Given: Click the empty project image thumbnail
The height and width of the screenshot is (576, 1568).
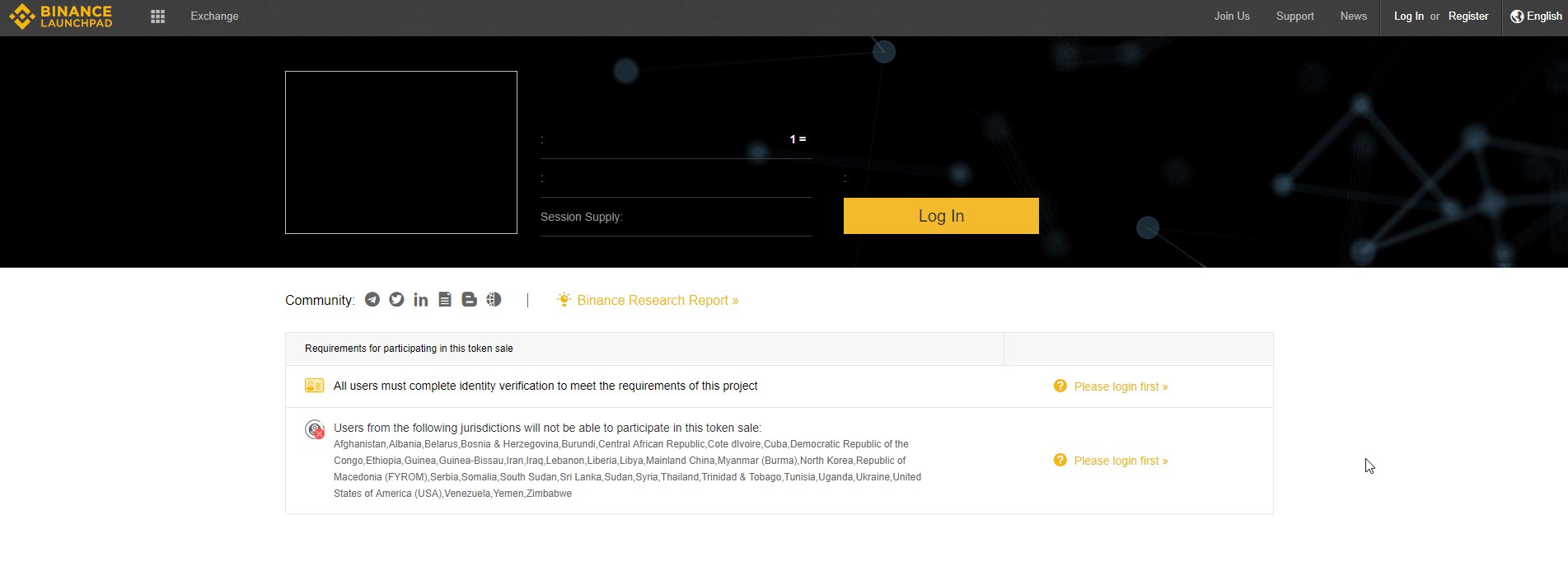Looking at the screenshot, I should click(x=401, y=152).
